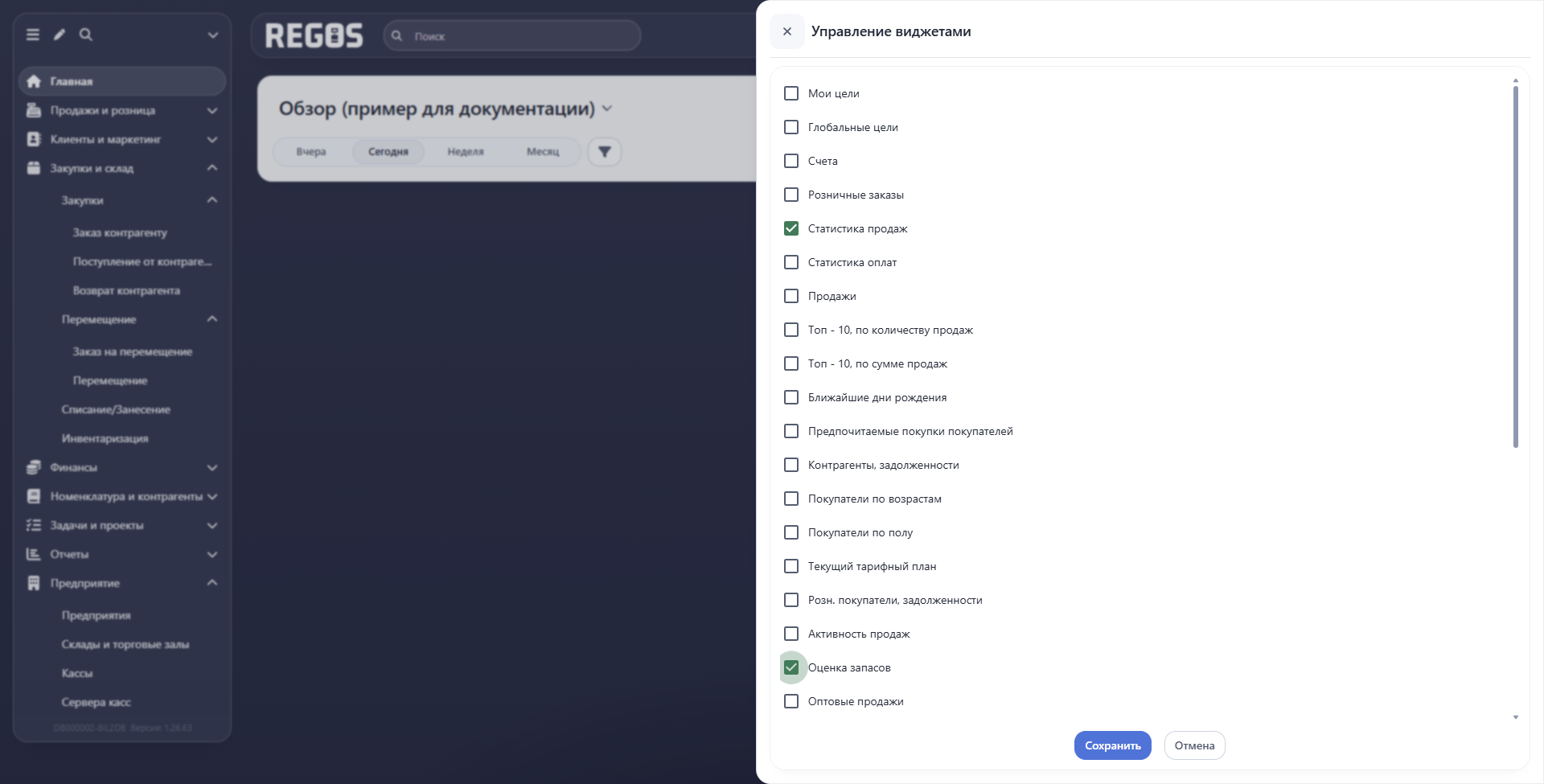1544x784 pixels.
Task: Open the Инвентаризация sidebar item
Action: [x=105, y=438]
